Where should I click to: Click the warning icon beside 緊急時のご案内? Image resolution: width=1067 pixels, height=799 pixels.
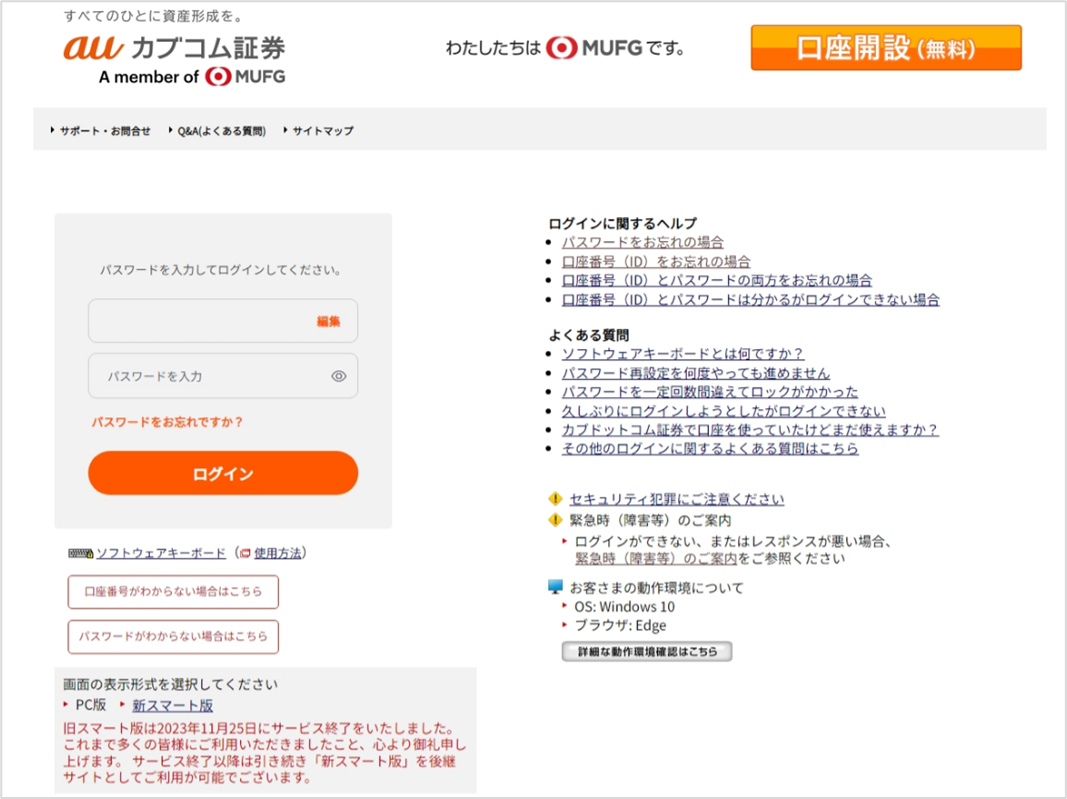tap(555, 521)
